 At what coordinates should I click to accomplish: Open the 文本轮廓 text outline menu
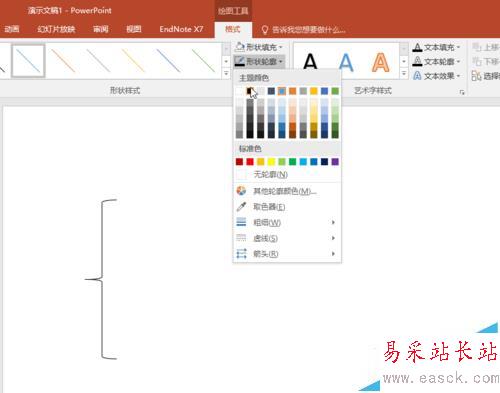click(x=436, y=62)
